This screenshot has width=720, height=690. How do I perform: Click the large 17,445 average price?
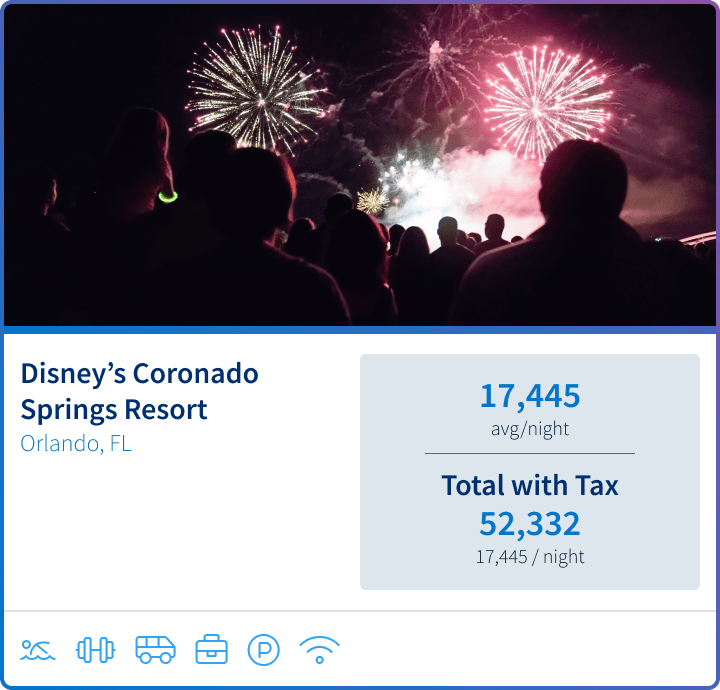point(530,396)
